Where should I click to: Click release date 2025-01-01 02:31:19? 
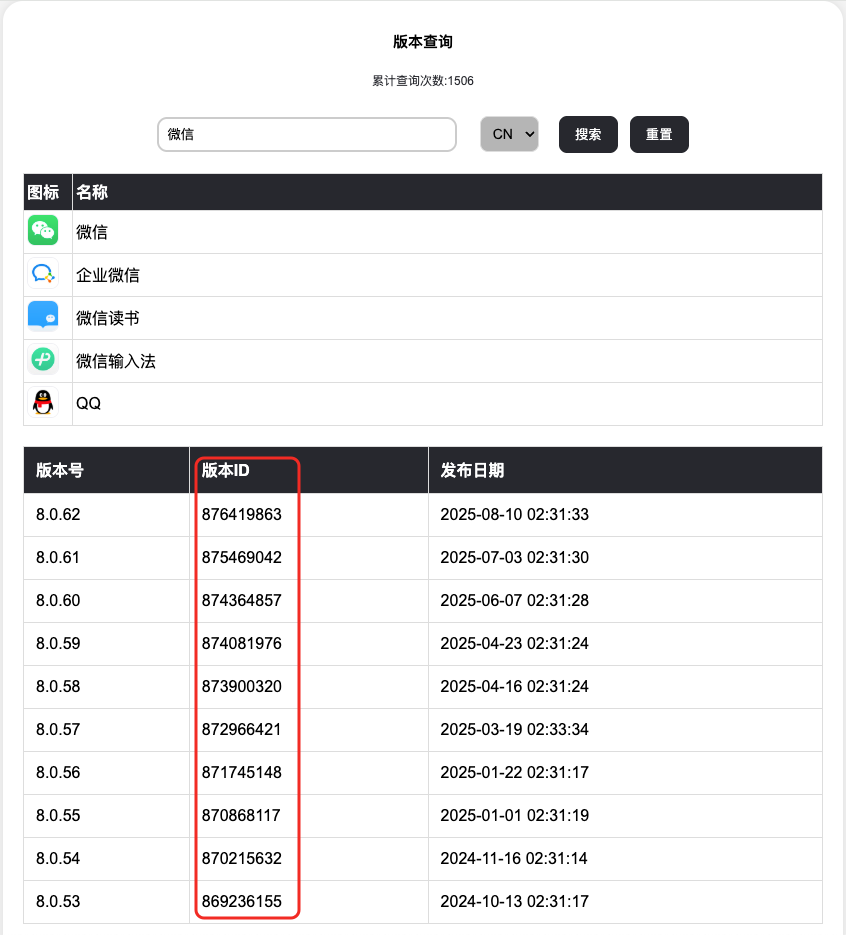click(x=515, y=815)
